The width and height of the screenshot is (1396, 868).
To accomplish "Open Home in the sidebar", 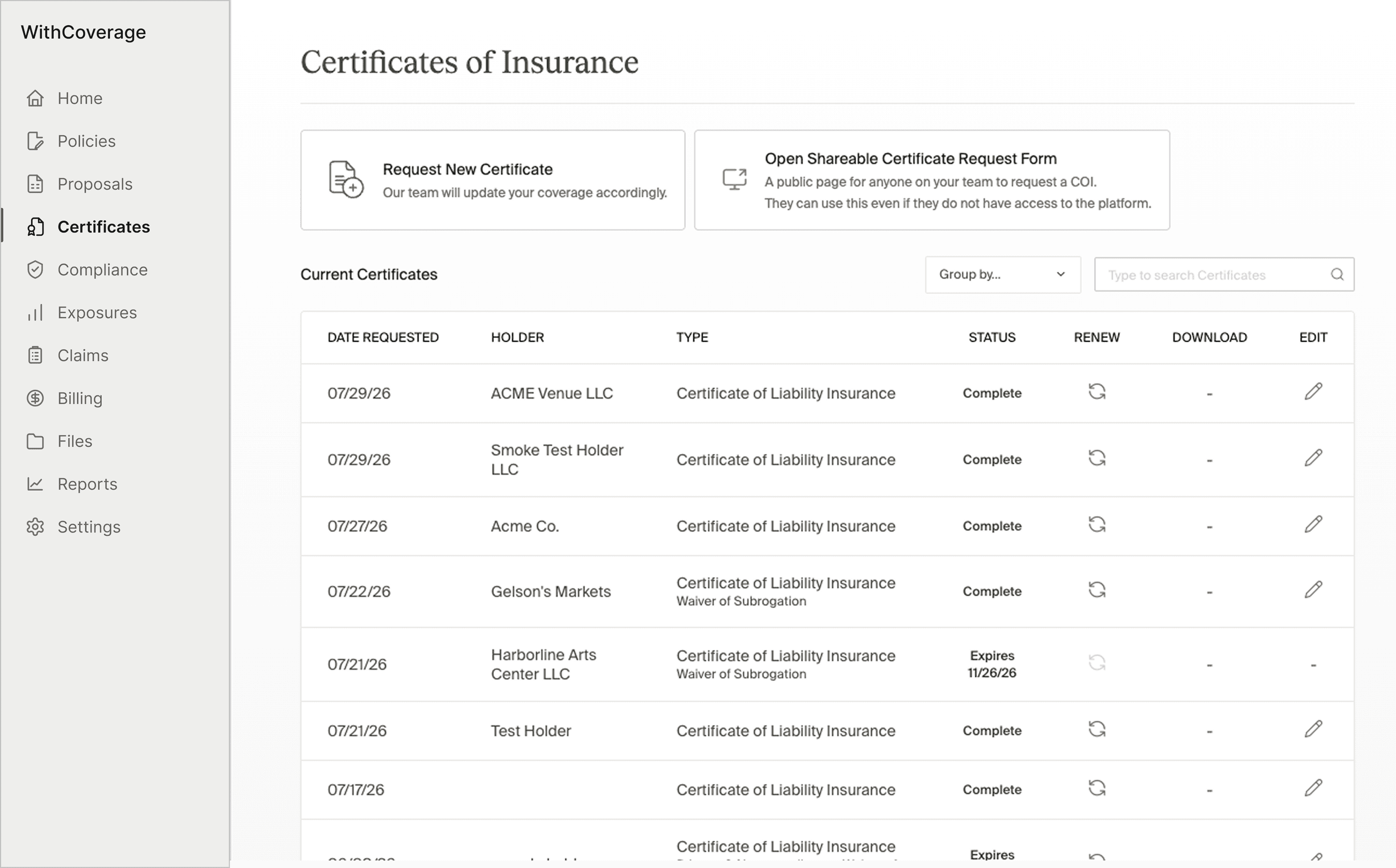I will [80, 98].
